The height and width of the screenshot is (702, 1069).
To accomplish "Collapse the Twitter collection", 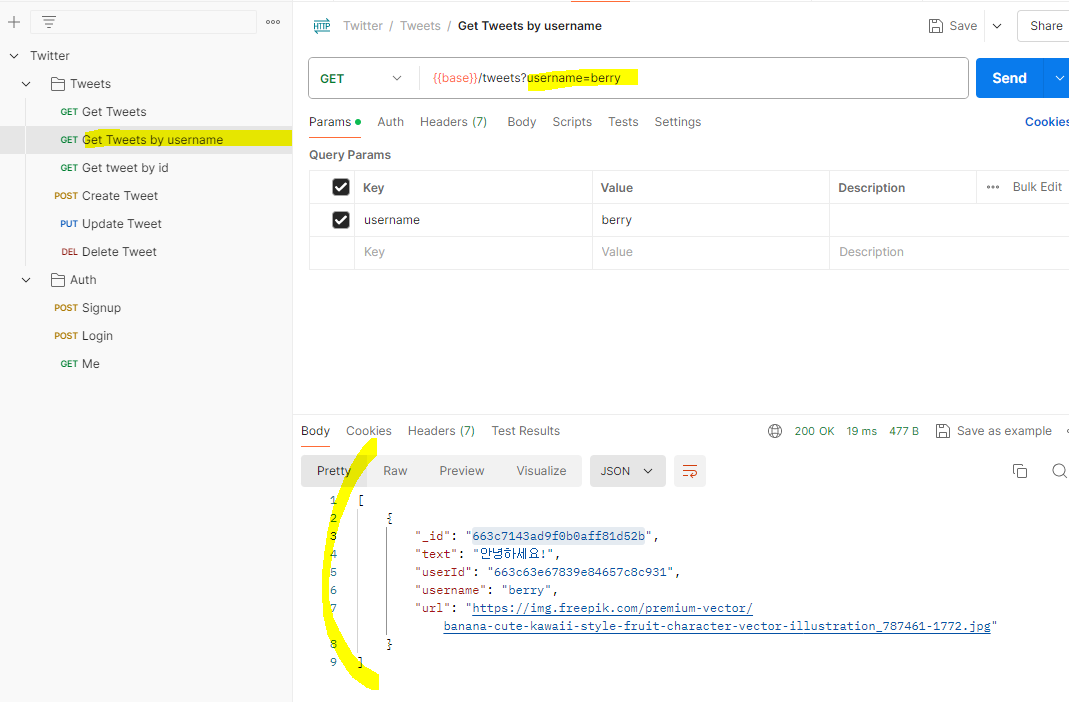I will (x=14, y=56).
